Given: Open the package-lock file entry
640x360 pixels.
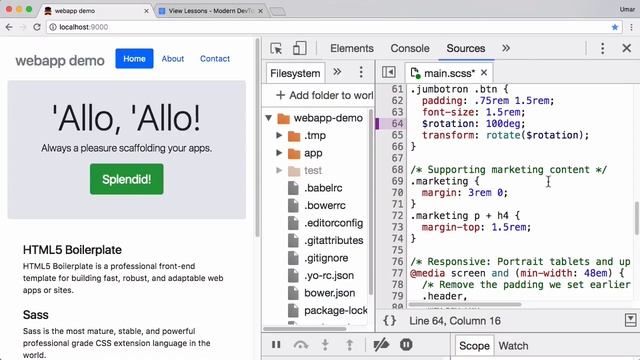Looking at the screenshot, I should (336, 311).
